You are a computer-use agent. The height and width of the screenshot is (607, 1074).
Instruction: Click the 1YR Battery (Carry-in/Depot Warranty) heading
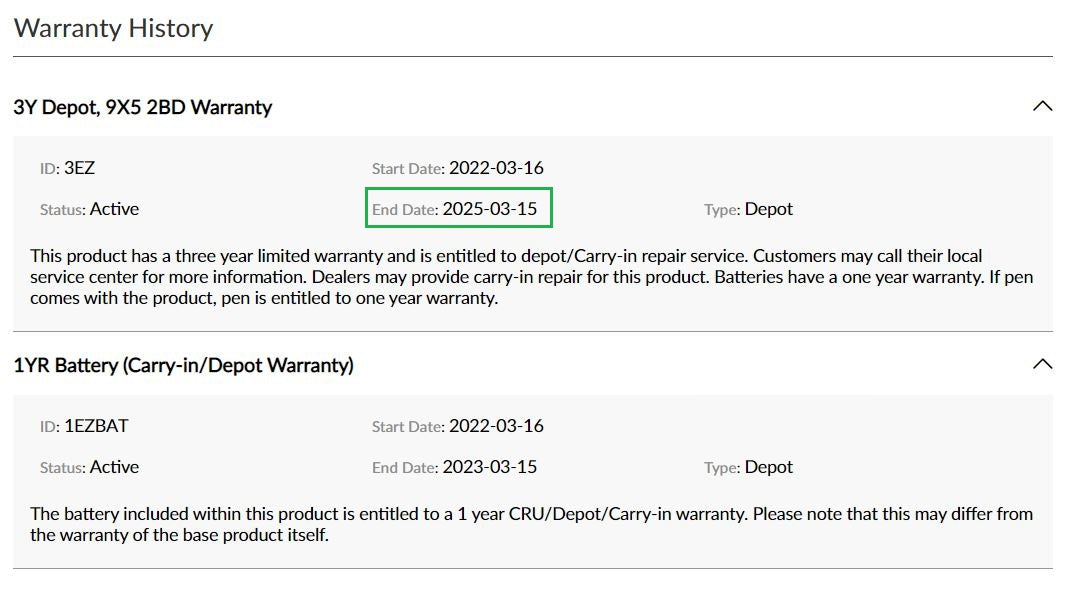coord(184,365)
